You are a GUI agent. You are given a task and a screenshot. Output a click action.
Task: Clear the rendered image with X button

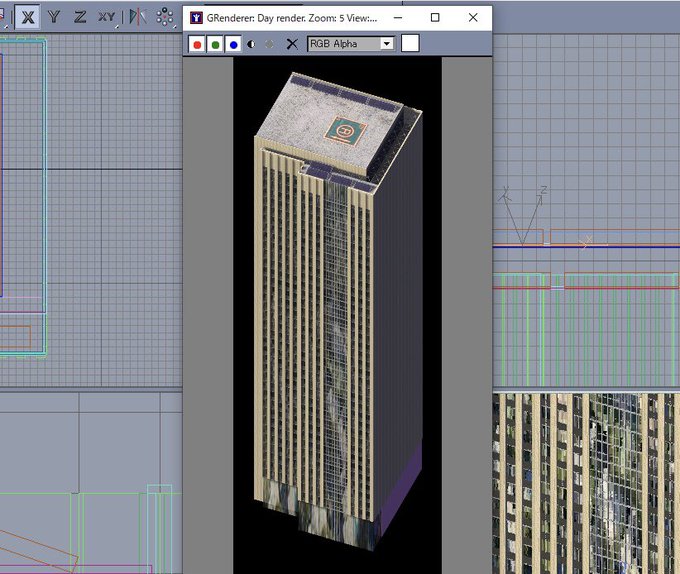click(292, 44)
